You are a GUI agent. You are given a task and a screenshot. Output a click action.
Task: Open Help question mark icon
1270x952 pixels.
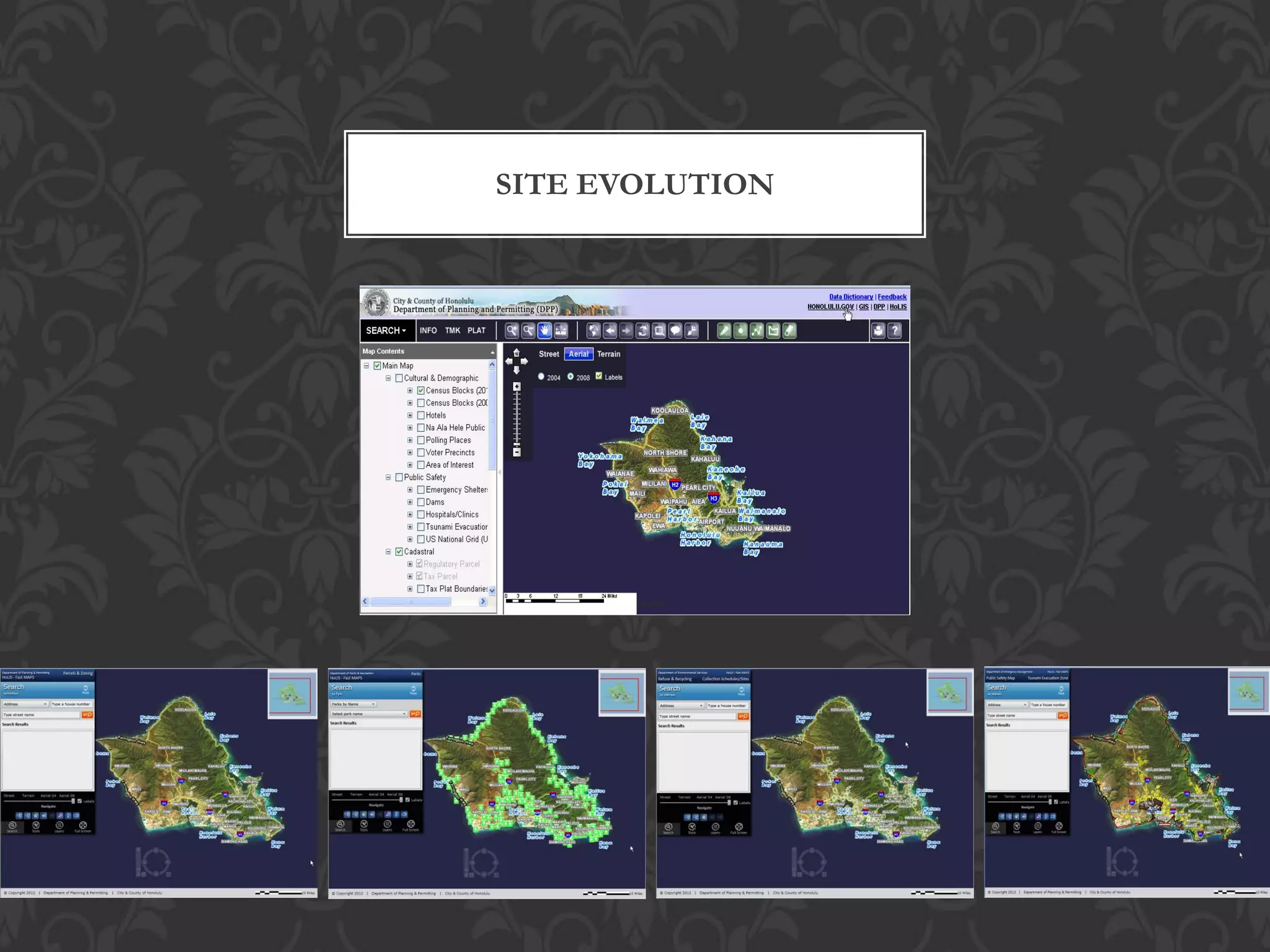coord(895,331)
